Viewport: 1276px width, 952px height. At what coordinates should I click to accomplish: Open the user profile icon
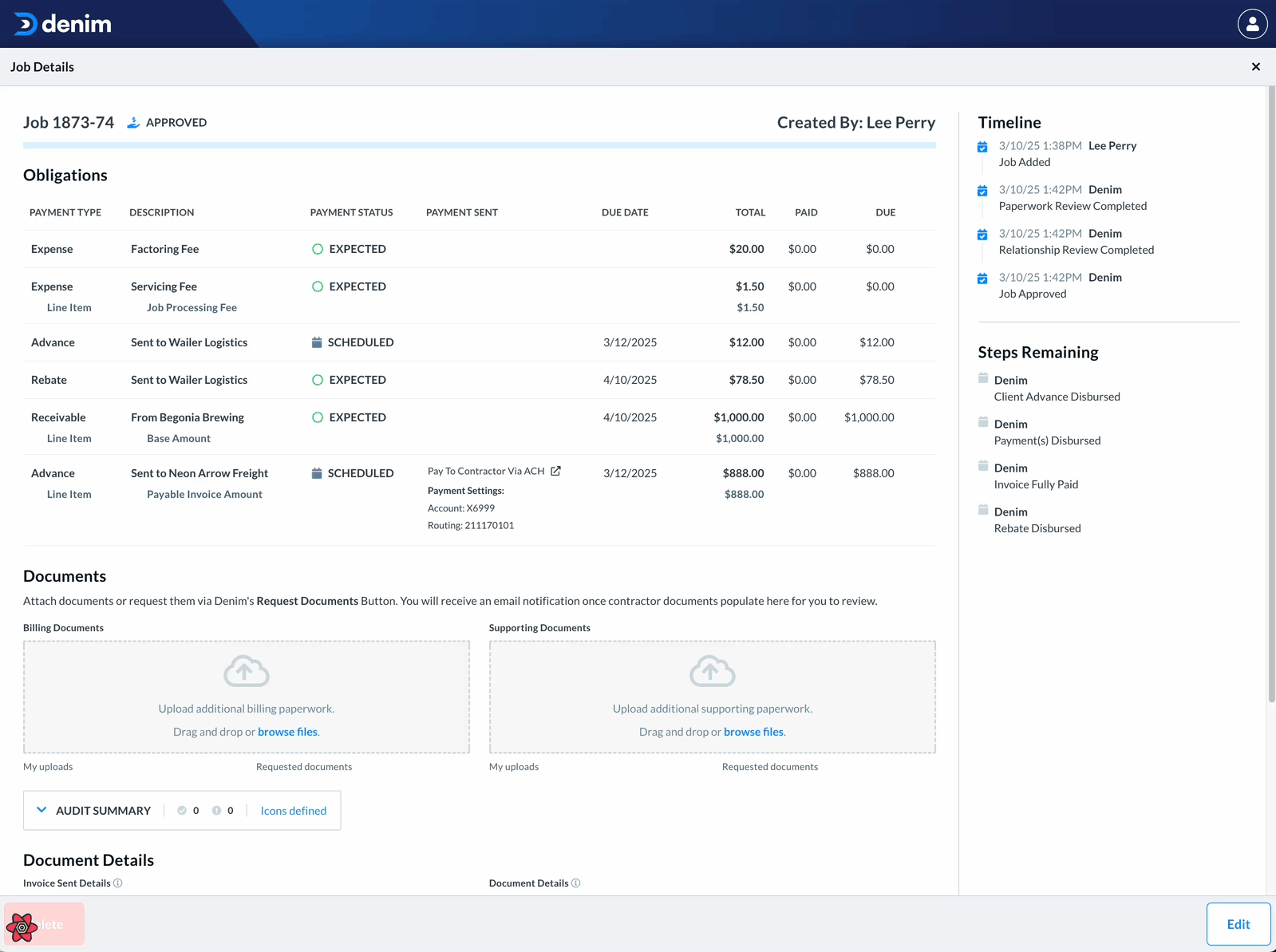pos(1252,24)
